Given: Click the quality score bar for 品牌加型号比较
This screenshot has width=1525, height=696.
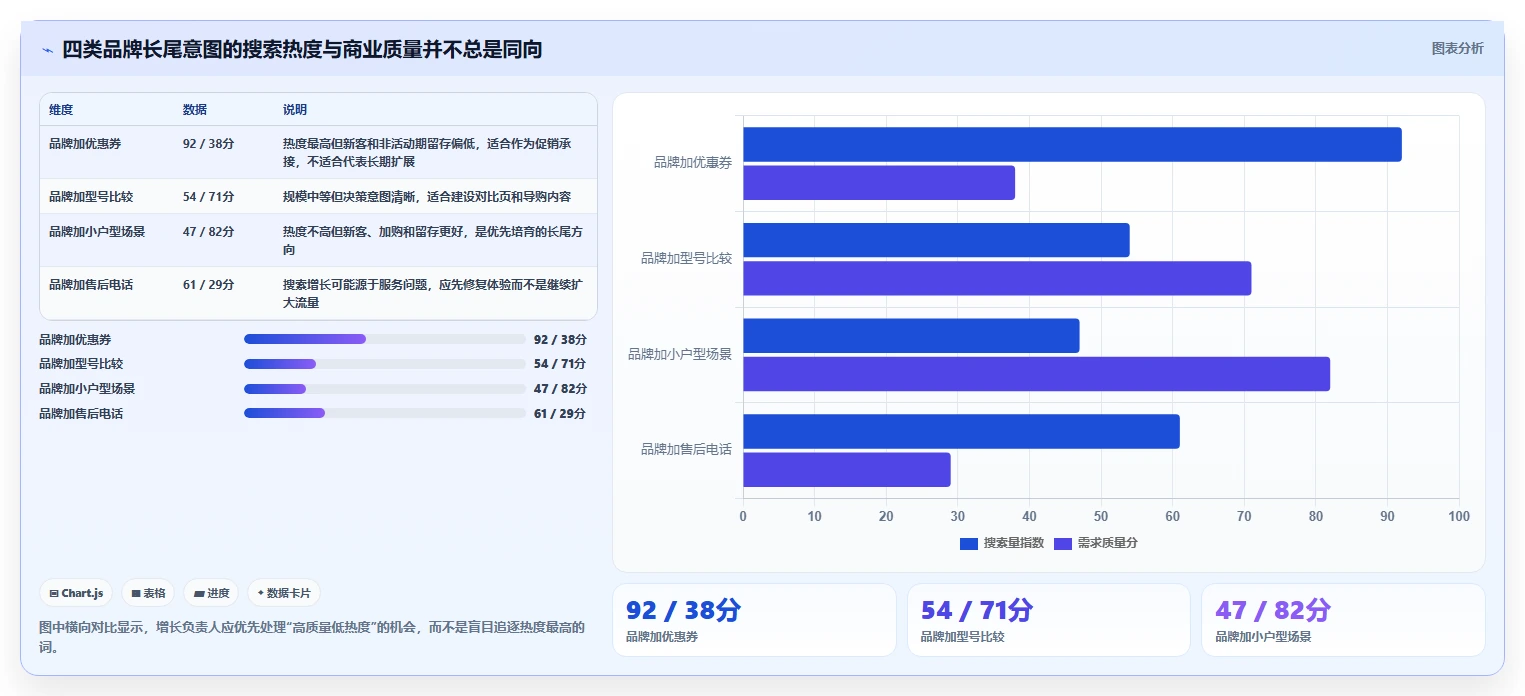Looking at the screenshot, I should coord(997,278).
